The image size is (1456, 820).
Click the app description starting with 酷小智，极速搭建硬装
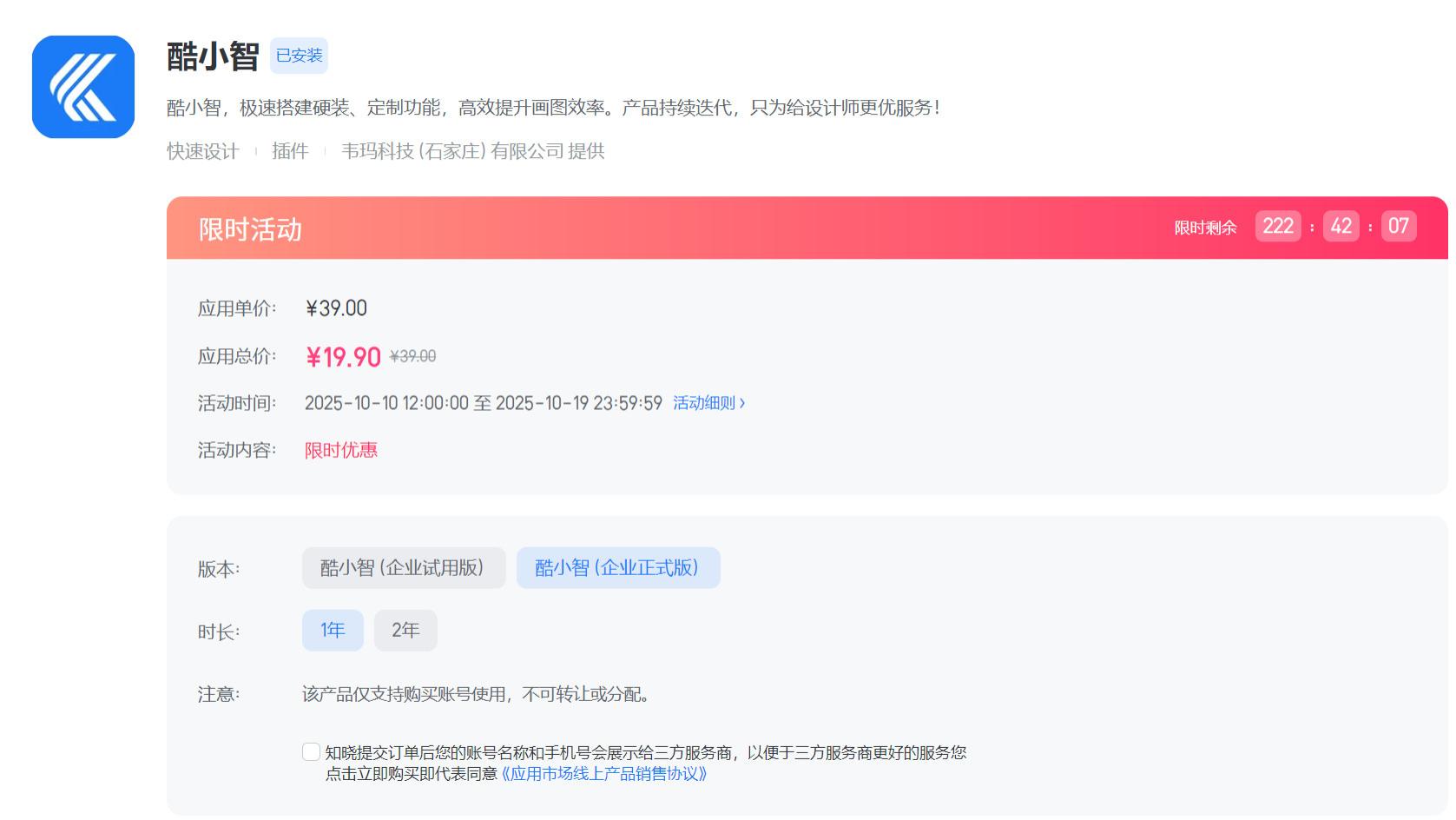[553, 108]
